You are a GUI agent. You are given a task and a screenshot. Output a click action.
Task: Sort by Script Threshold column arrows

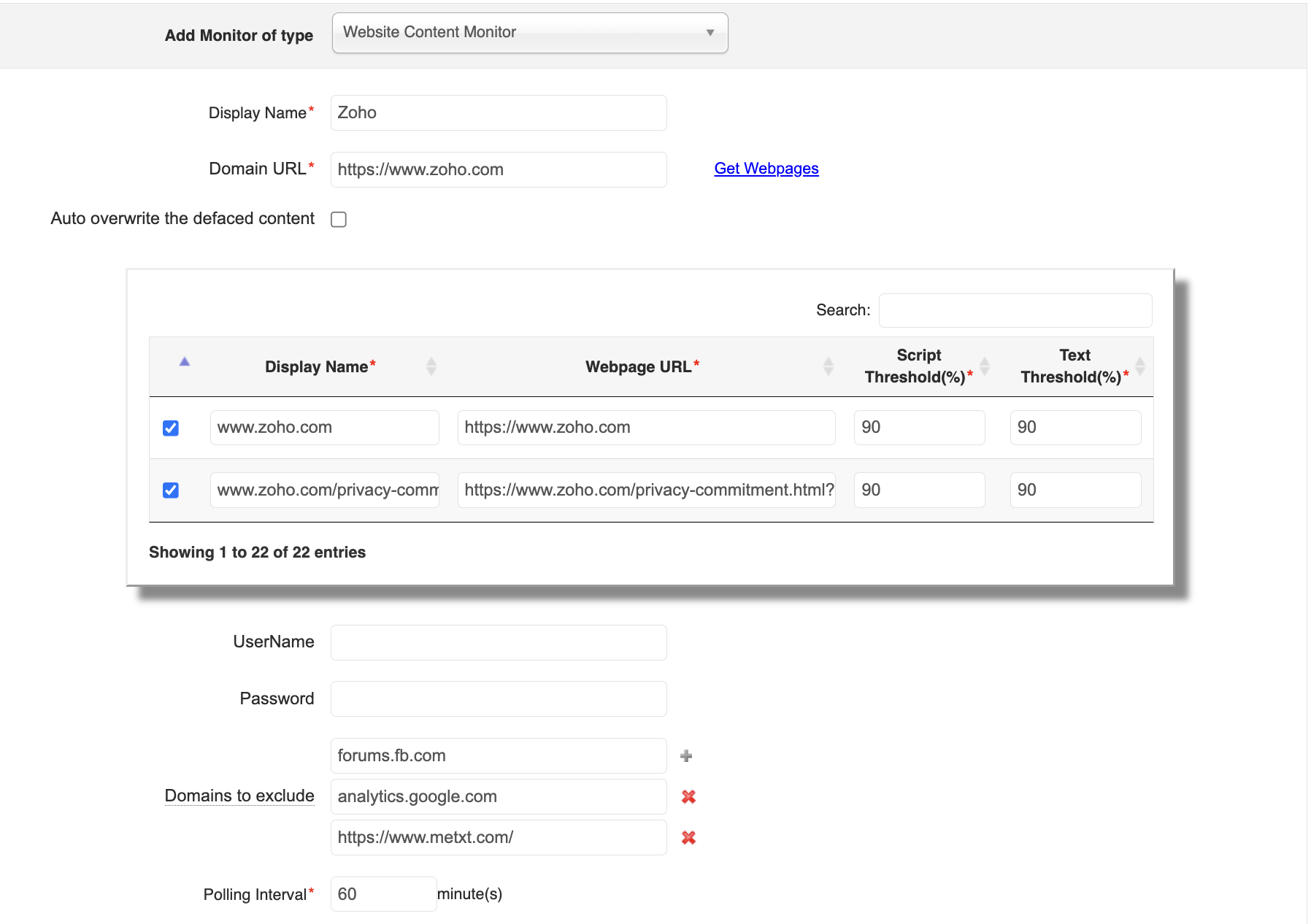tap(985, 366)
